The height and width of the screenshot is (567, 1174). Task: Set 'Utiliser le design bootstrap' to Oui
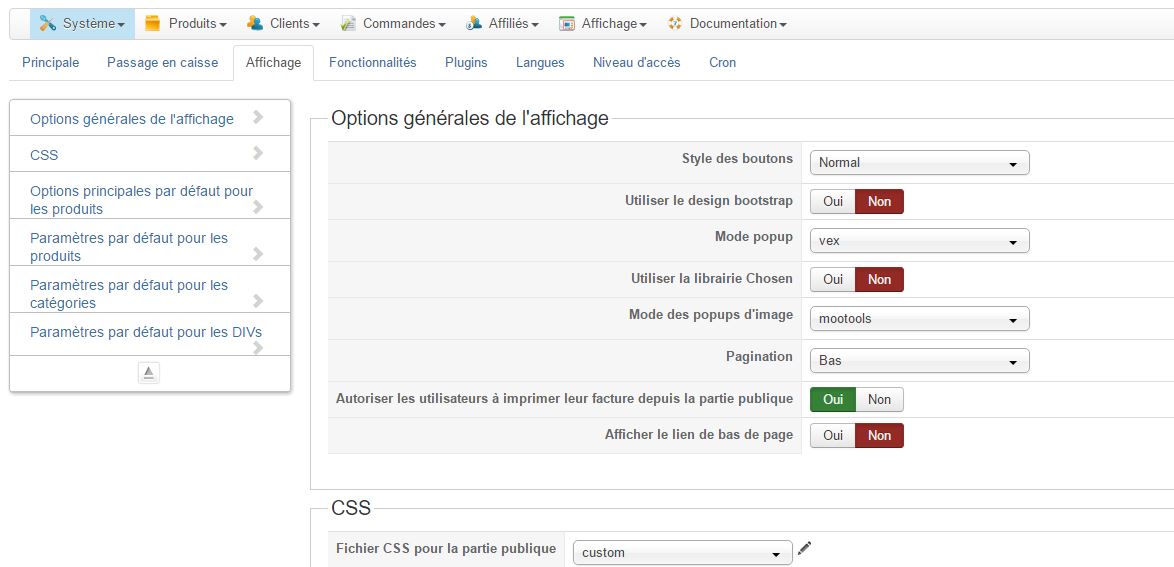tap(833, 201)
